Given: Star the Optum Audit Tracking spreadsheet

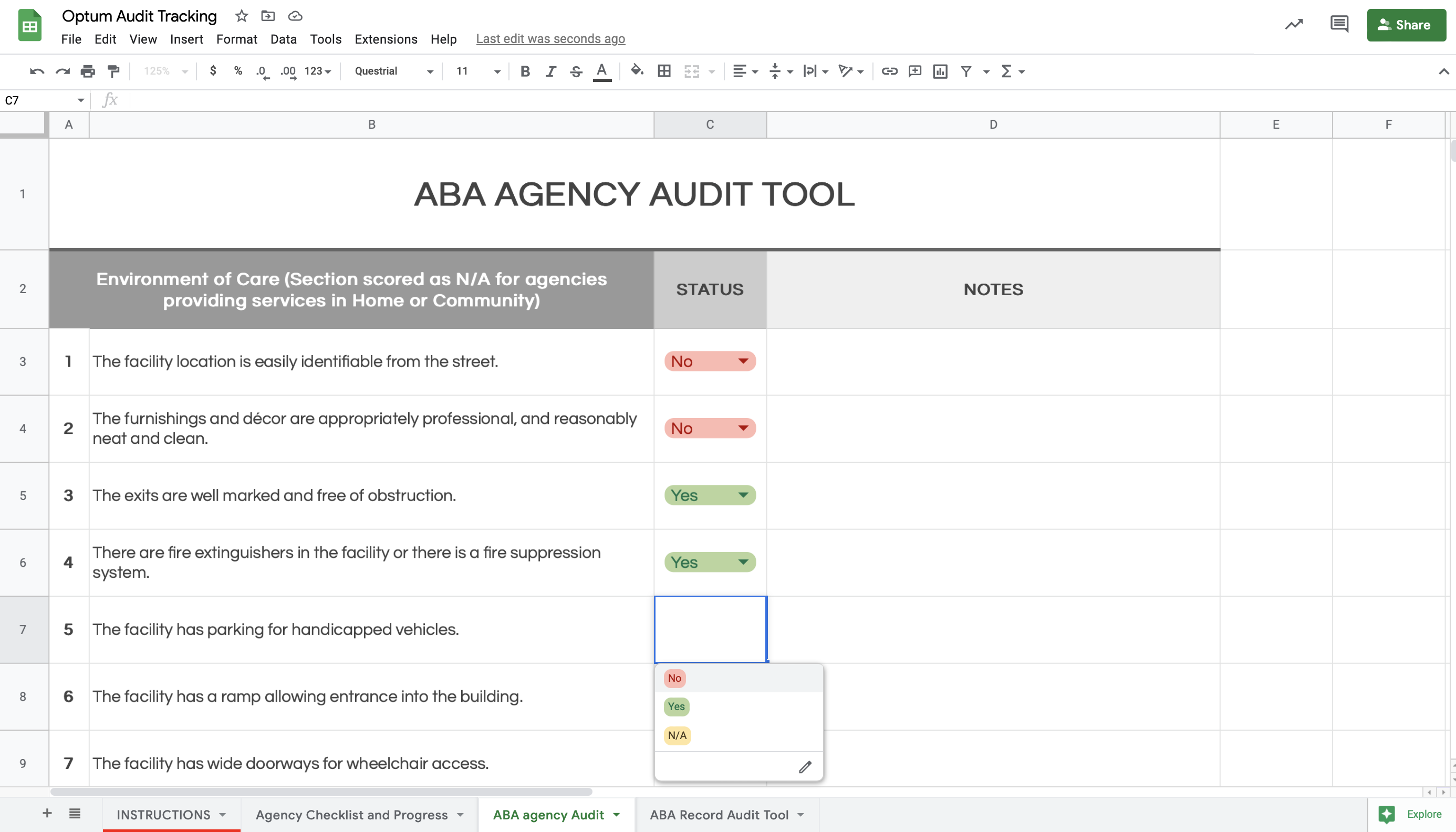Looking at the screenshot, I should tap(241, 16).
